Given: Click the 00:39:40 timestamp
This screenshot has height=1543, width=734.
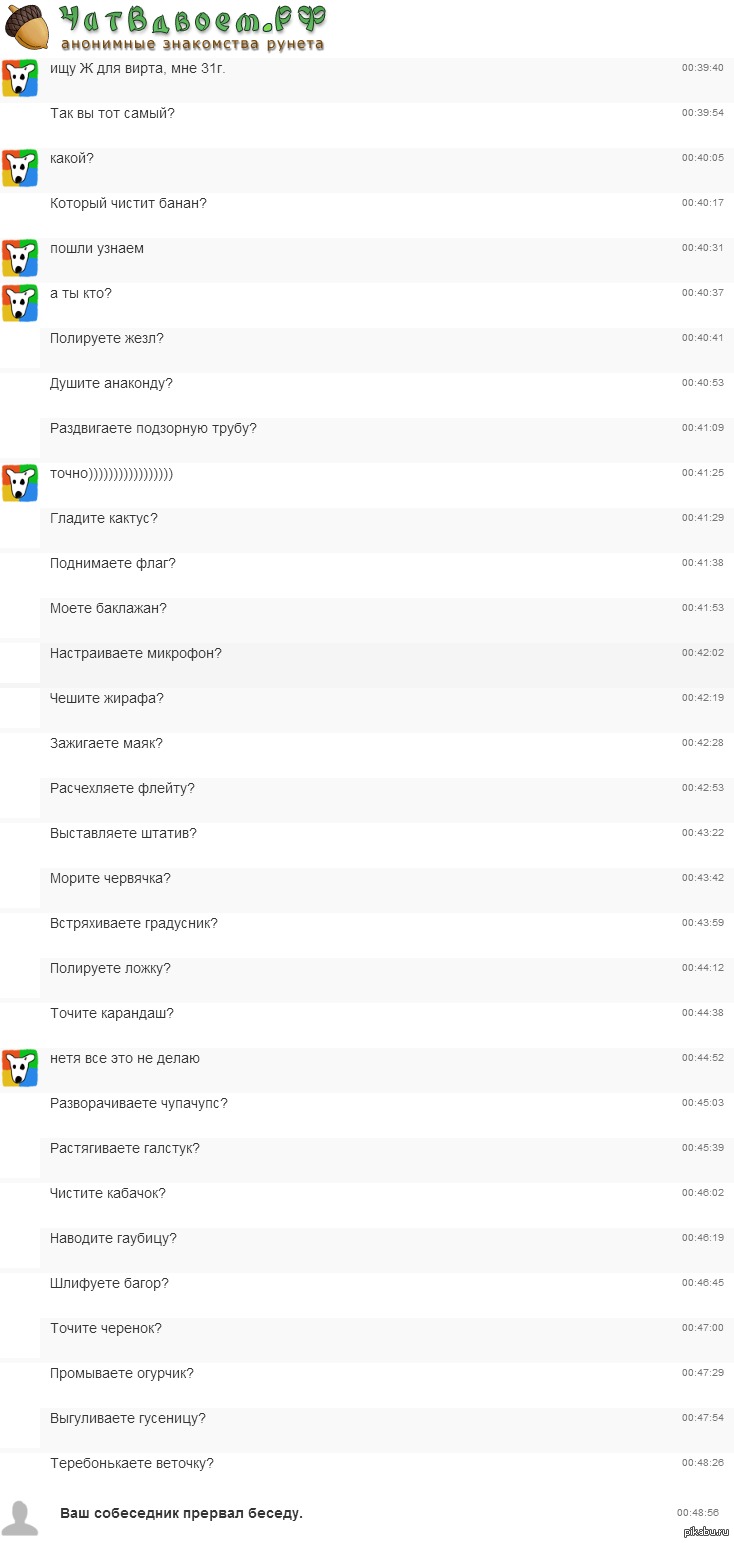Looking at the screenshot, I should 702,68.
